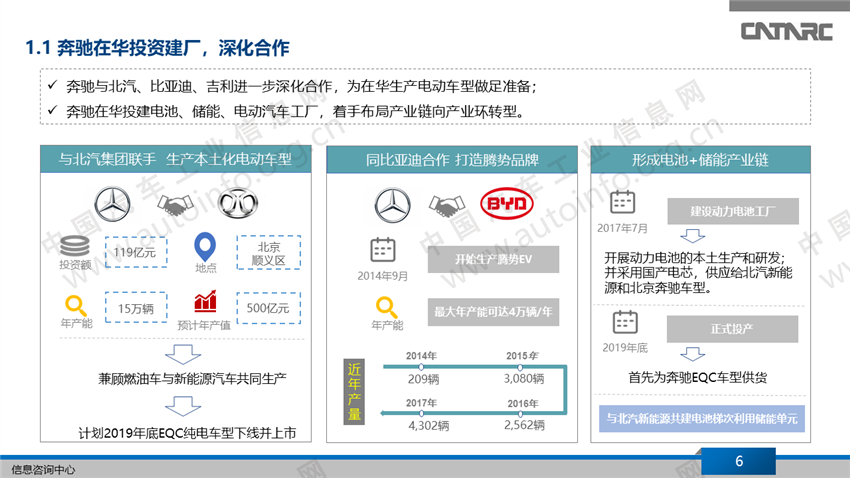Click text 首先为奔驰EQC车型供货
The height and width of the screenshot is (478, 850).
(698, 377)
